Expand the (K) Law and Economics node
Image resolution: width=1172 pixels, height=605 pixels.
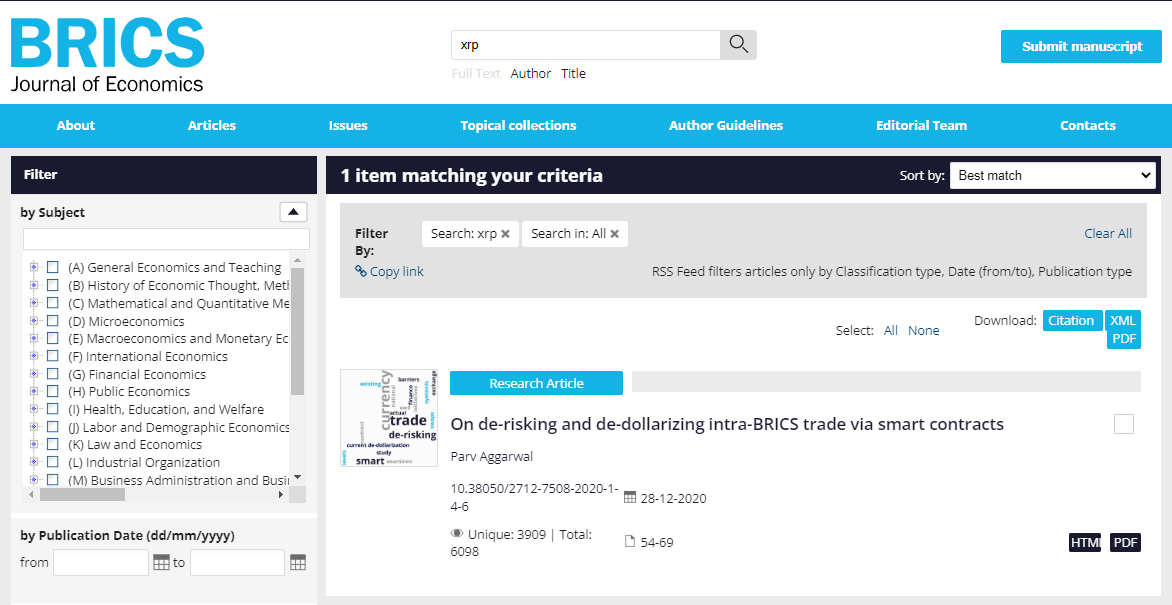coord(33,444)
